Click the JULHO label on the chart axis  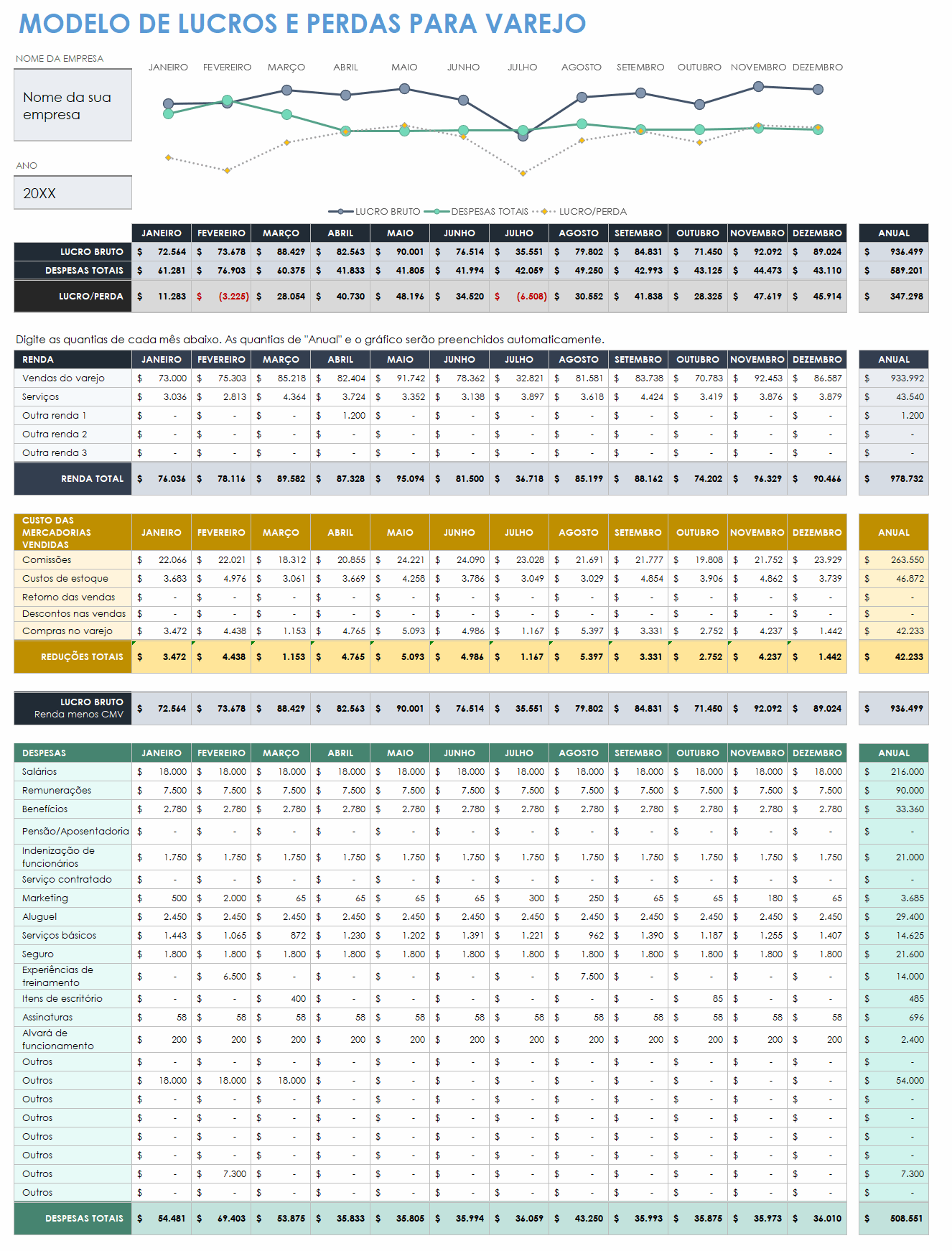coord(523,68)
